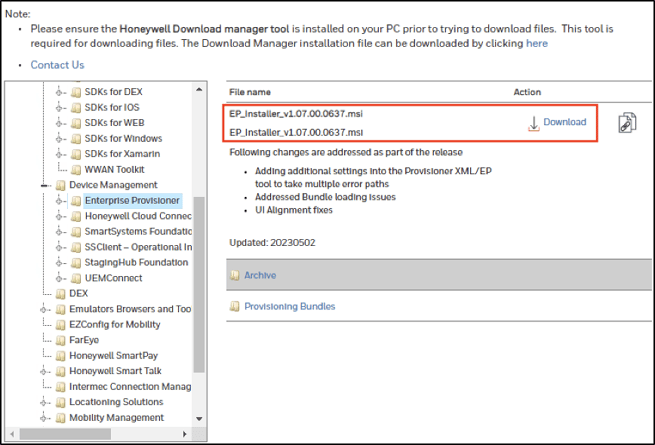Select SDKs for WEB in tree

tap(114, 123)
